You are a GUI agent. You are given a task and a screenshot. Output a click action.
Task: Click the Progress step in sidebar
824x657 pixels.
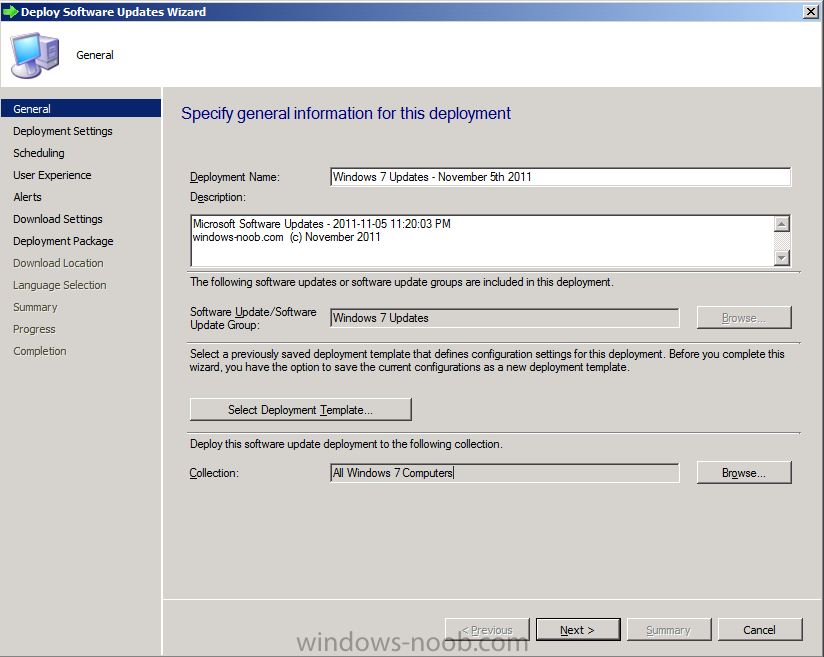pyautogui.click(x=34, y=330)
